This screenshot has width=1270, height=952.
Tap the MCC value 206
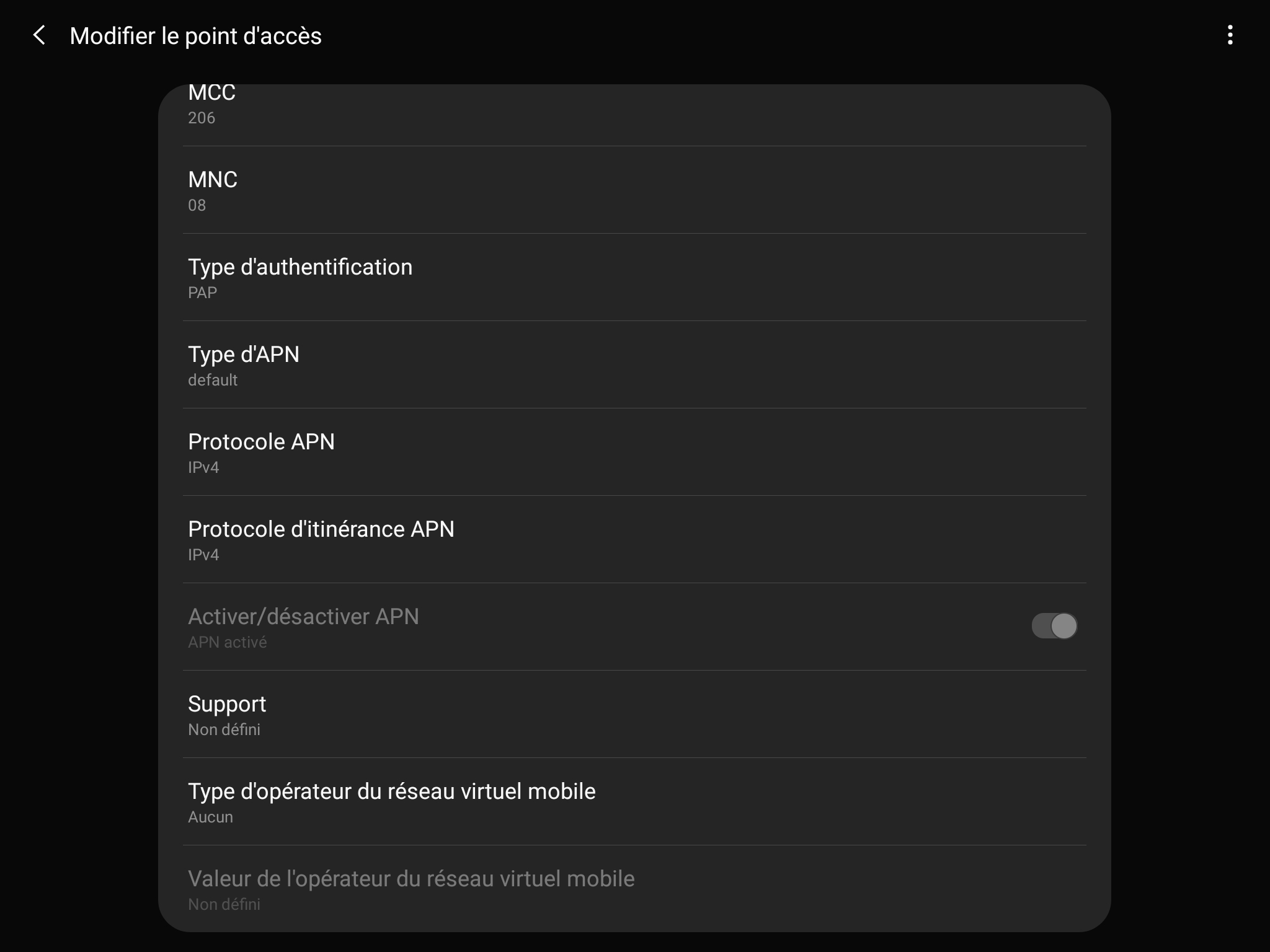tap(202, 118)
